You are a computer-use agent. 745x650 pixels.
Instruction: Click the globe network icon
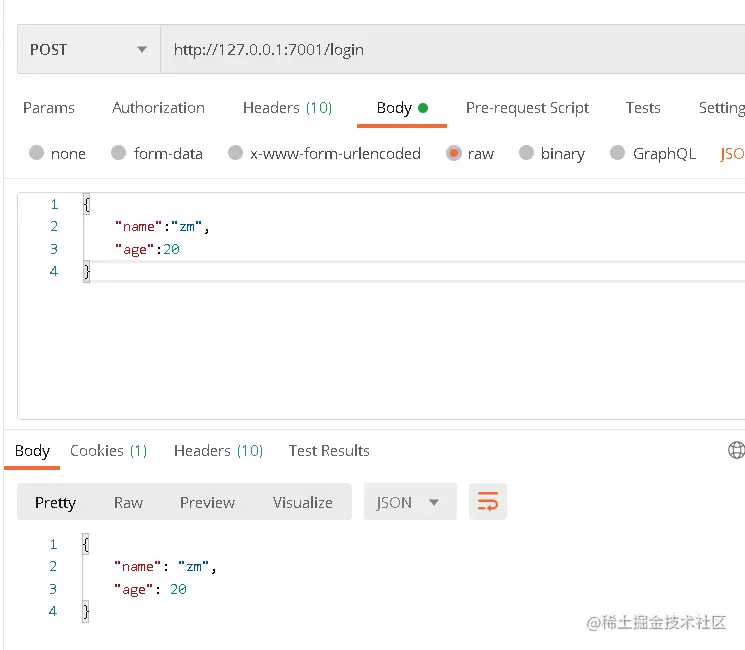click(736, 449)
